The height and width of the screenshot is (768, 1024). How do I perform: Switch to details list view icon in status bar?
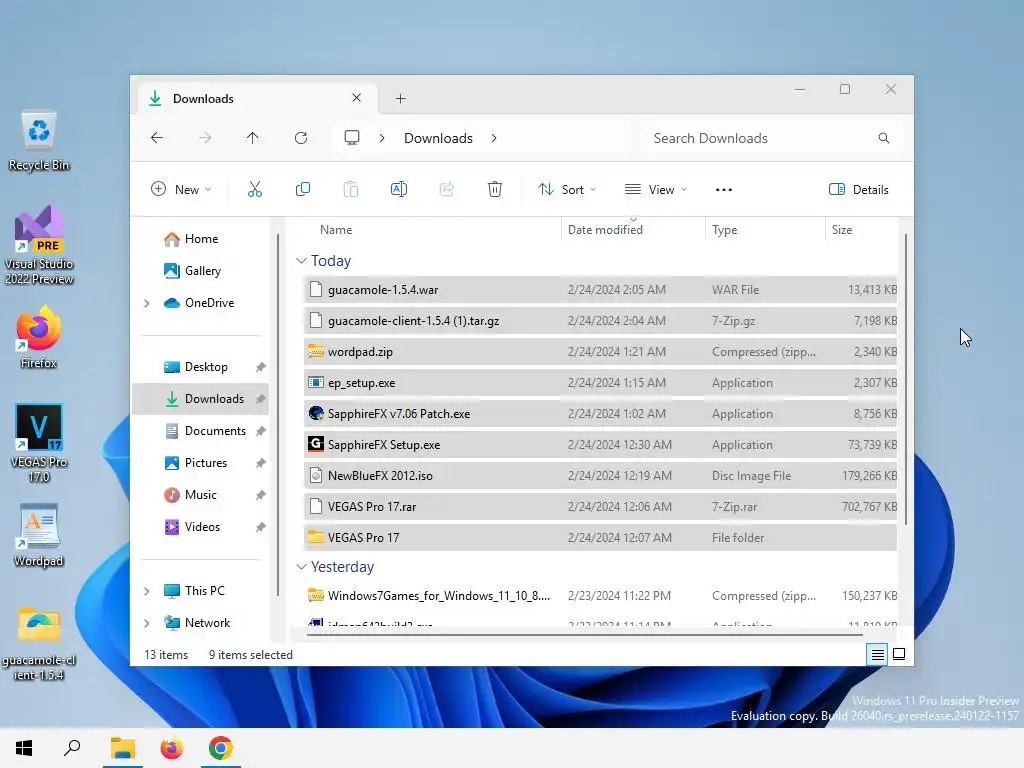click(x=878, y=654)
